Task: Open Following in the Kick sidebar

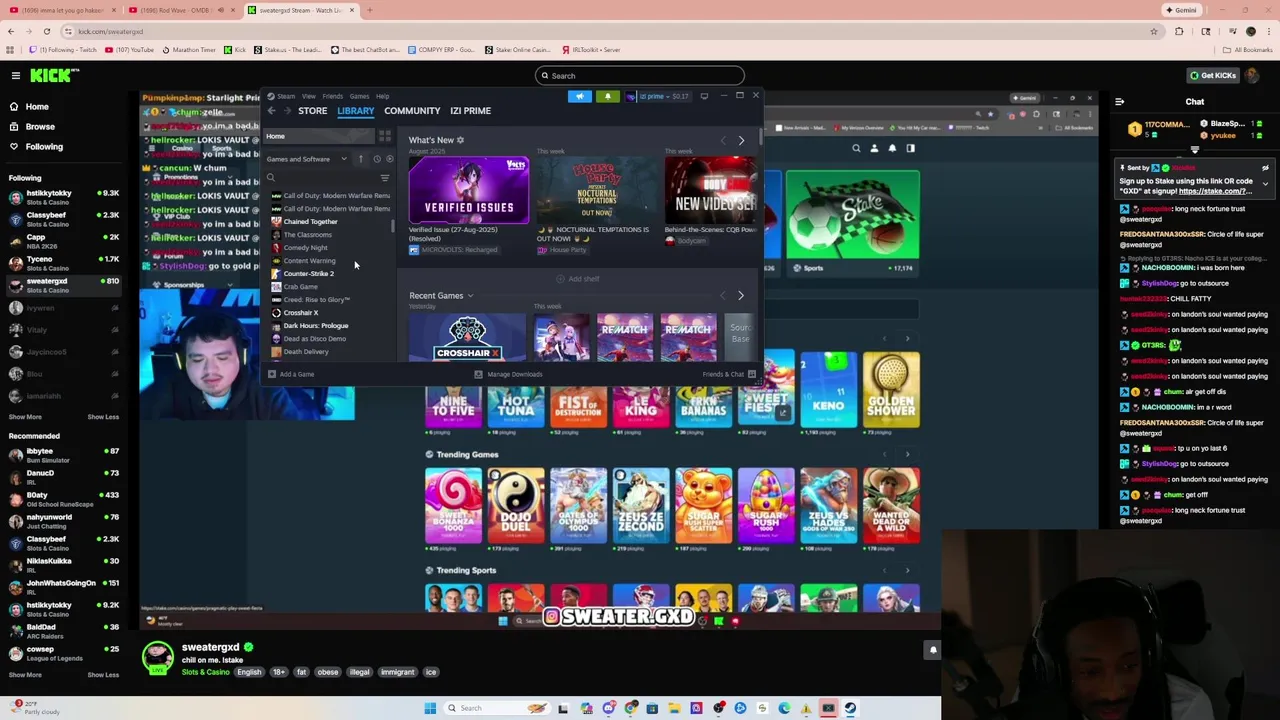Action: [44, 146]
